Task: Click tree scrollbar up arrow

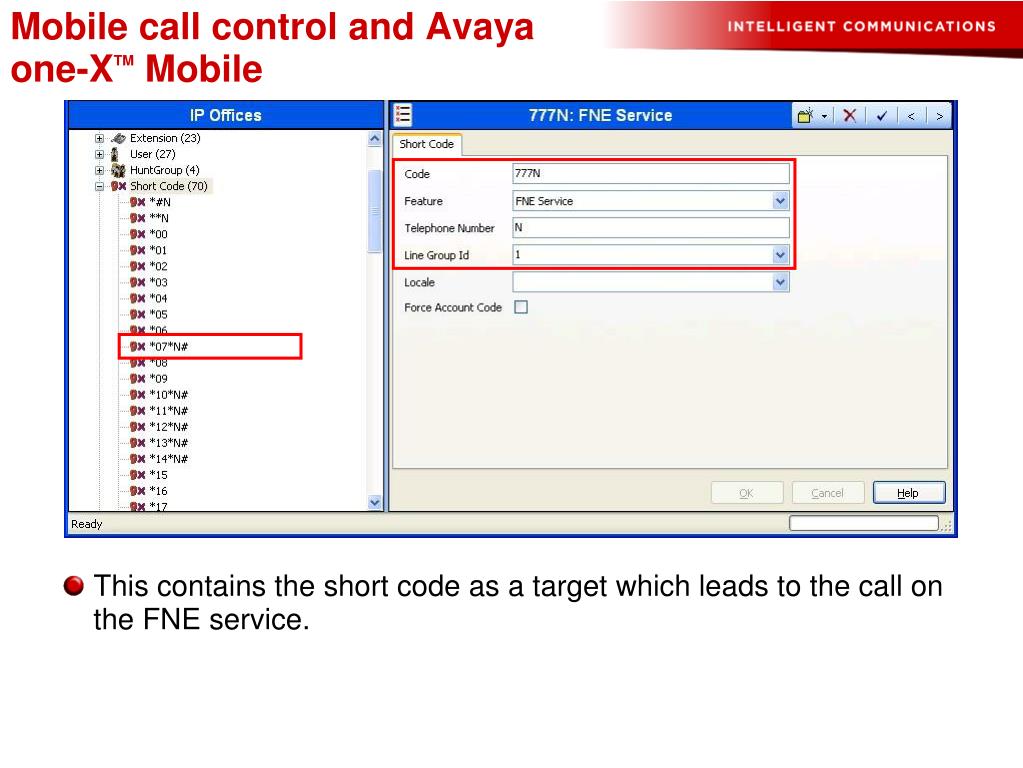Action: (x=374, y=139)
